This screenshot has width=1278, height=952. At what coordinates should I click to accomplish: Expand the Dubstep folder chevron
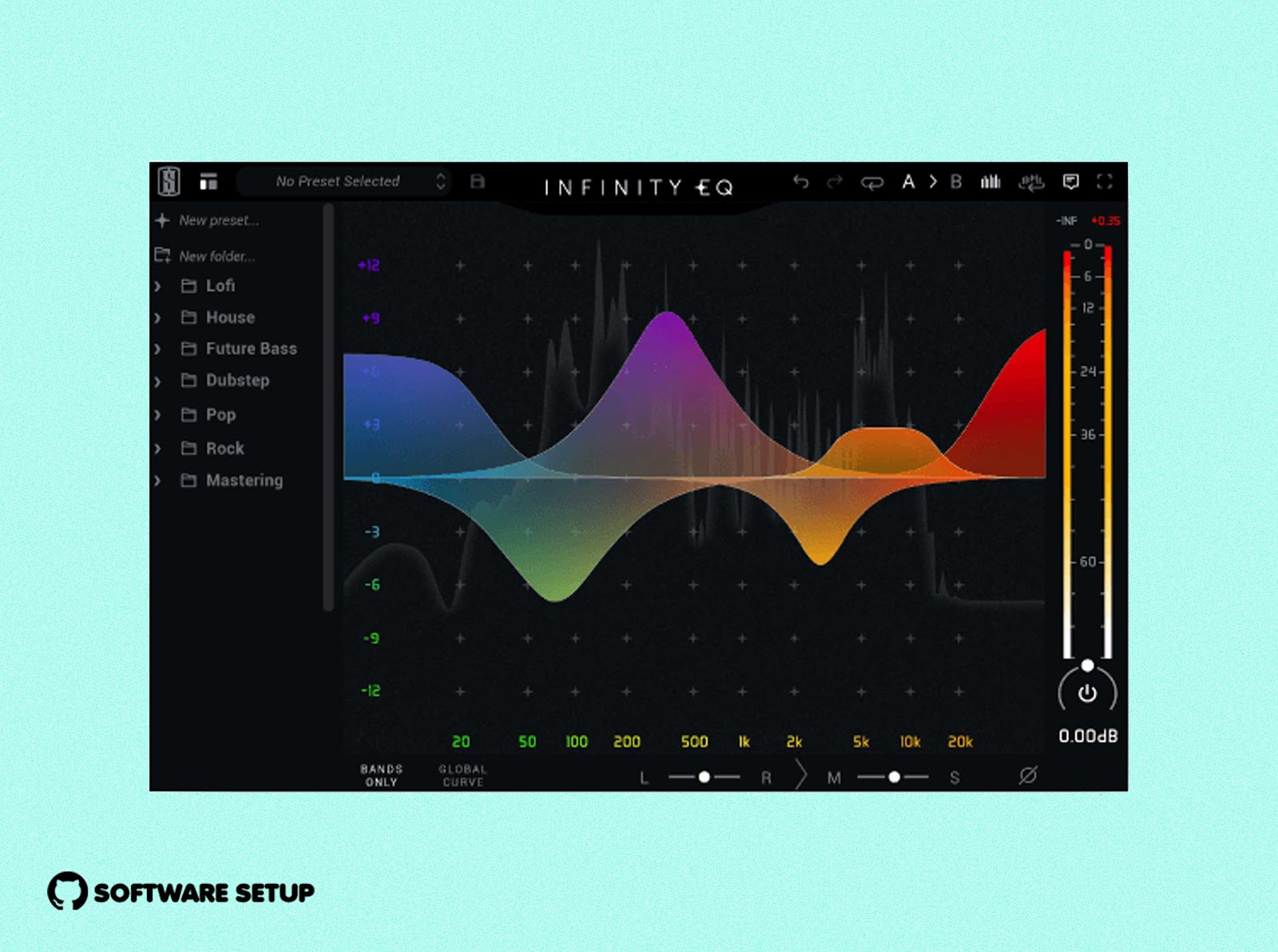coord(157,381)
